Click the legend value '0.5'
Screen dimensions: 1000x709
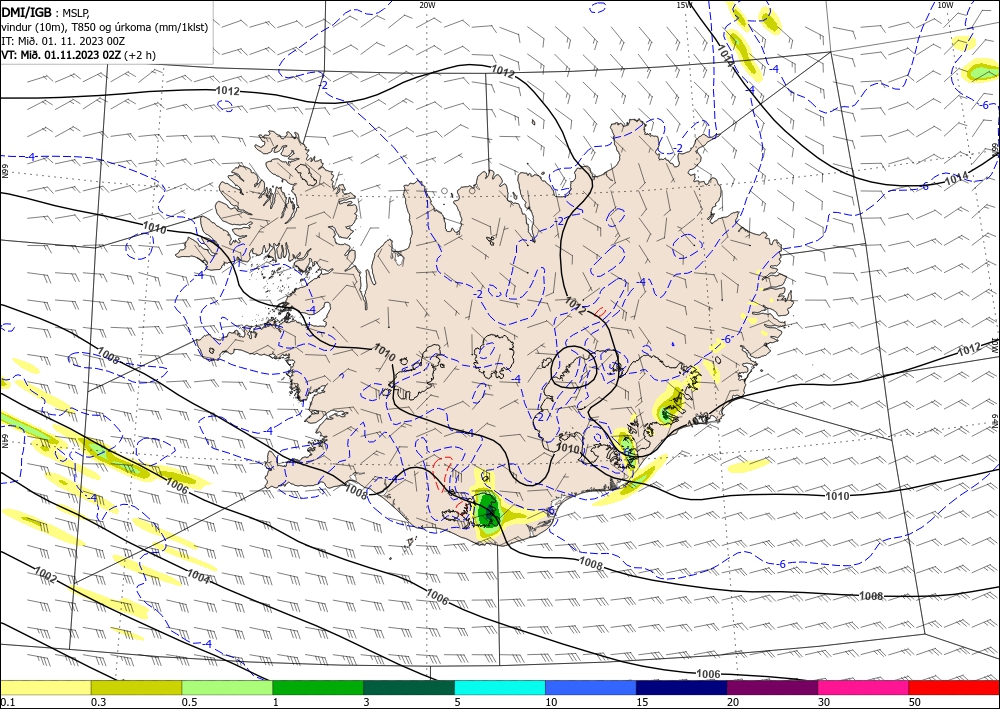pyautogui.click(x=188, y=702)
